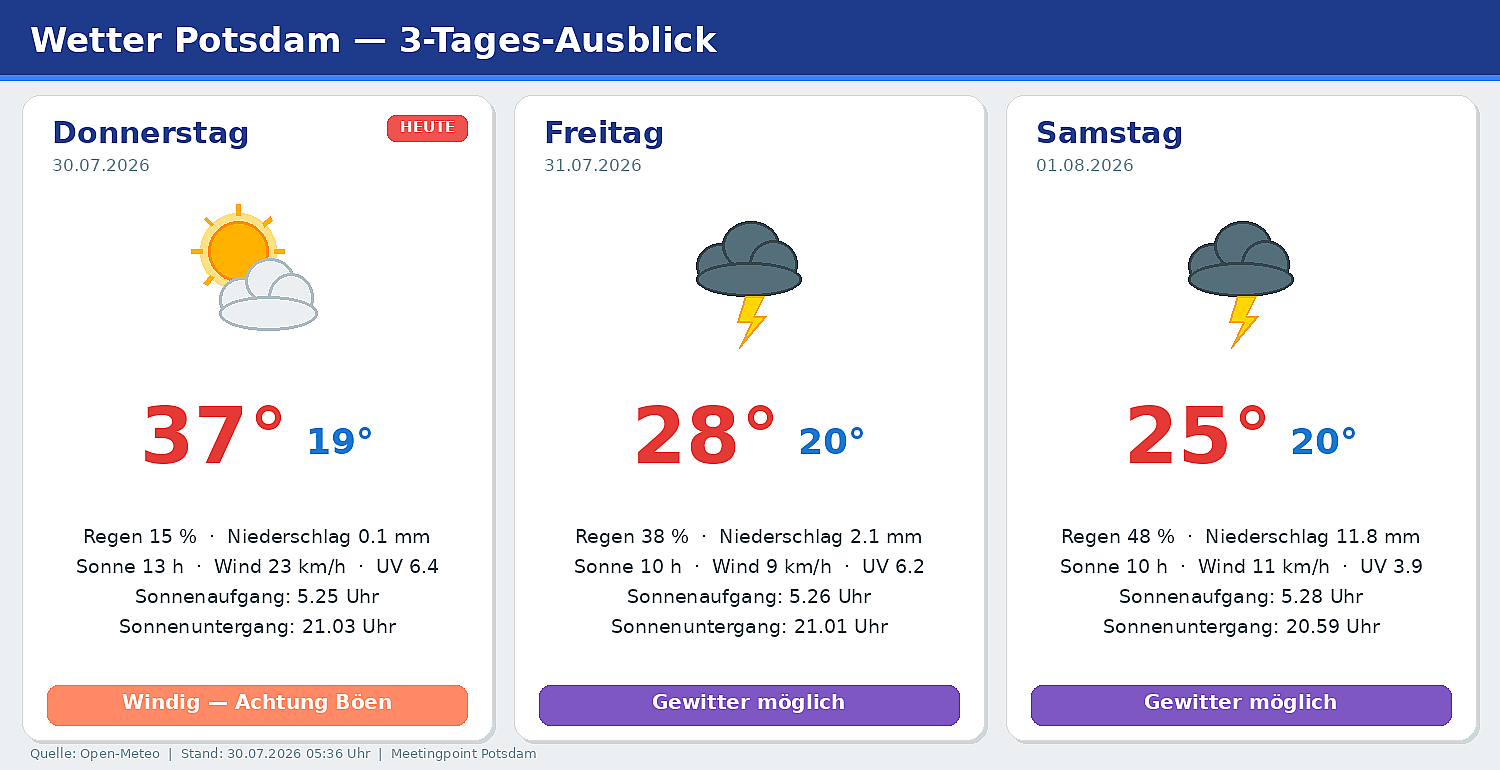Click the Sonnenuntergang: 21.01 Uhr line on Freitag
Viewport: 1500px width, 770px height.
coord(749,627)
